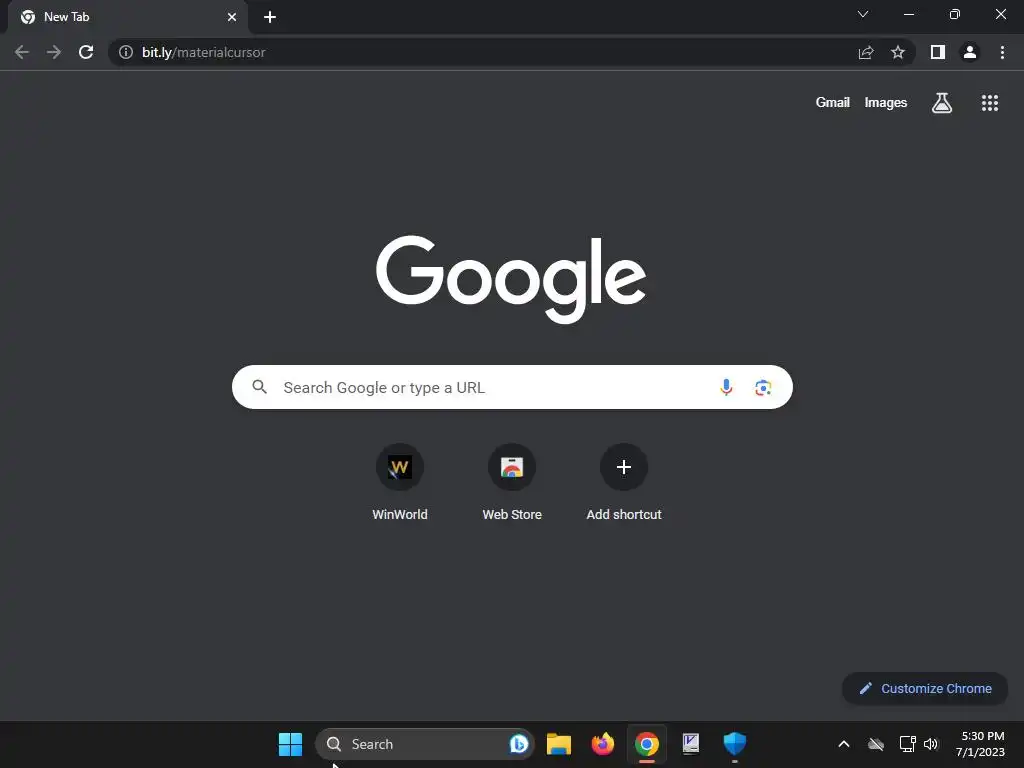Reload the current page
The height and width of the screenshot is (768, 1024).
point(86,52)
